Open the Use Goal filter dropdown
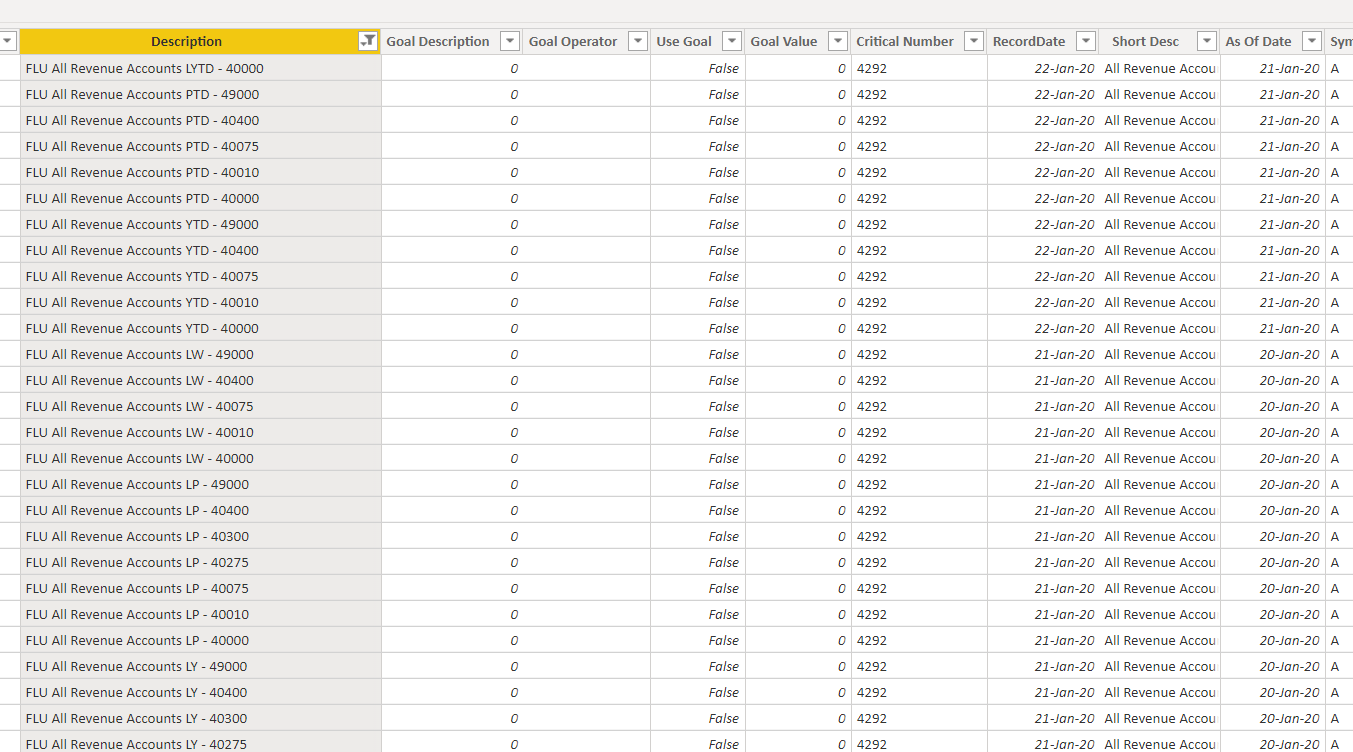1353x752 pixels. 732,41
